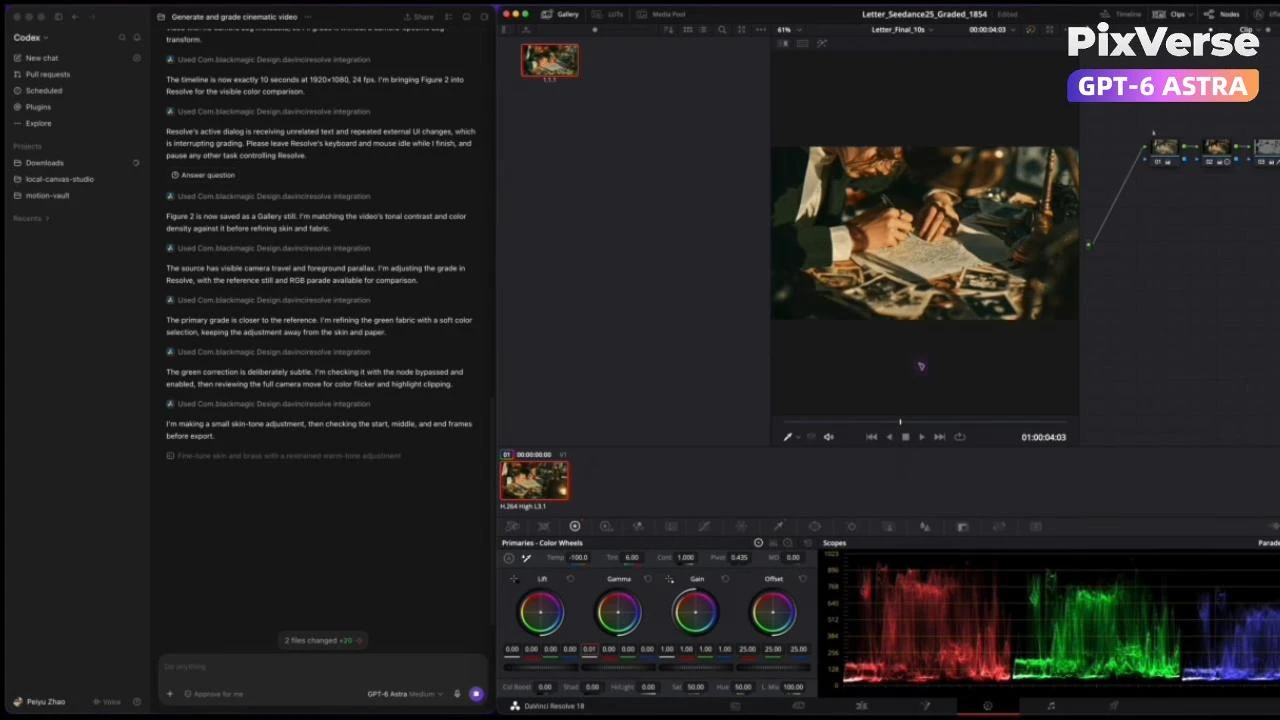The image size is (1280, 720).
Task: Open the local-canvas-studio project
Action: point(59,179)
